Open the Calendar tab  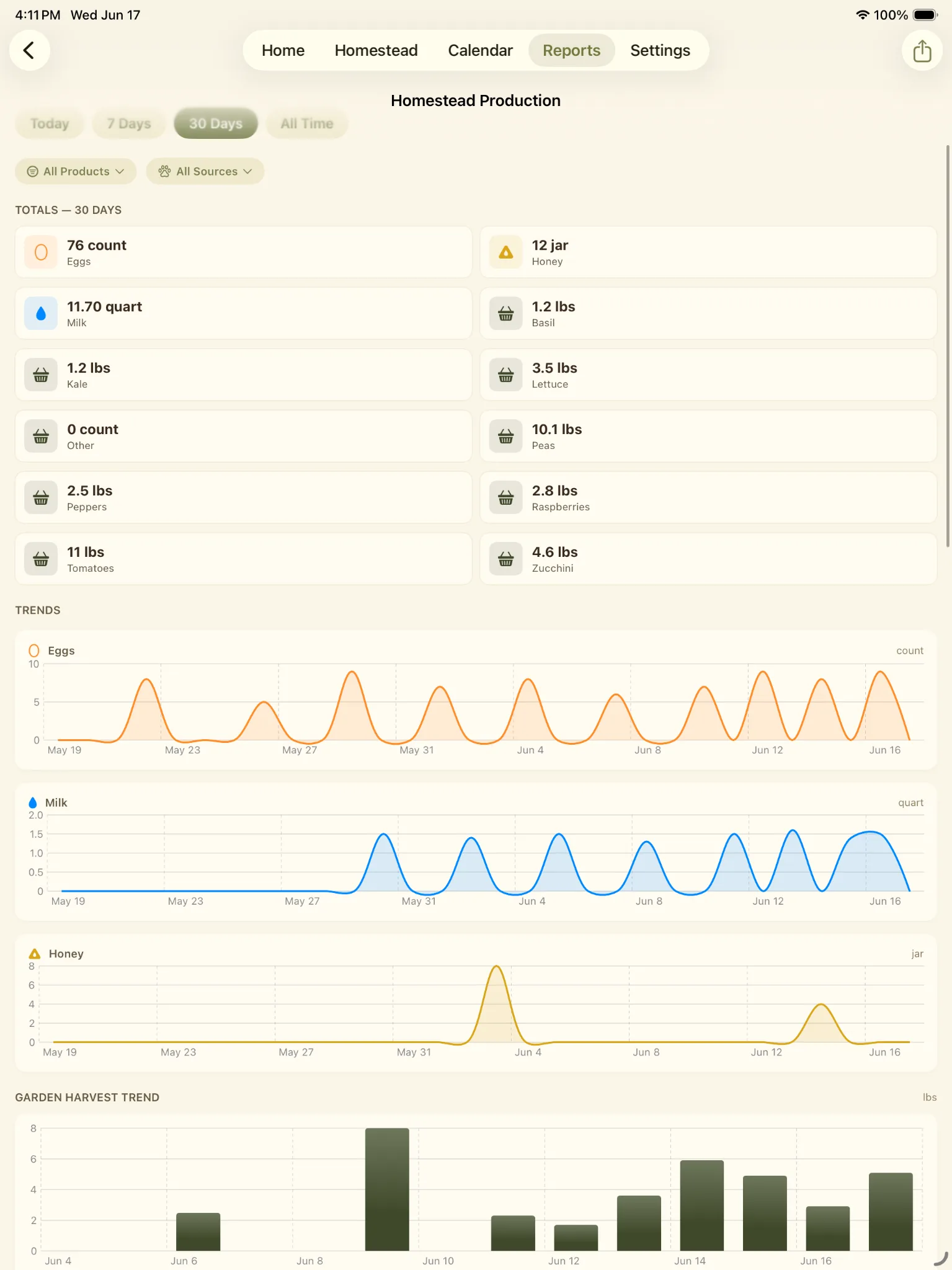[x=480, y=50]
